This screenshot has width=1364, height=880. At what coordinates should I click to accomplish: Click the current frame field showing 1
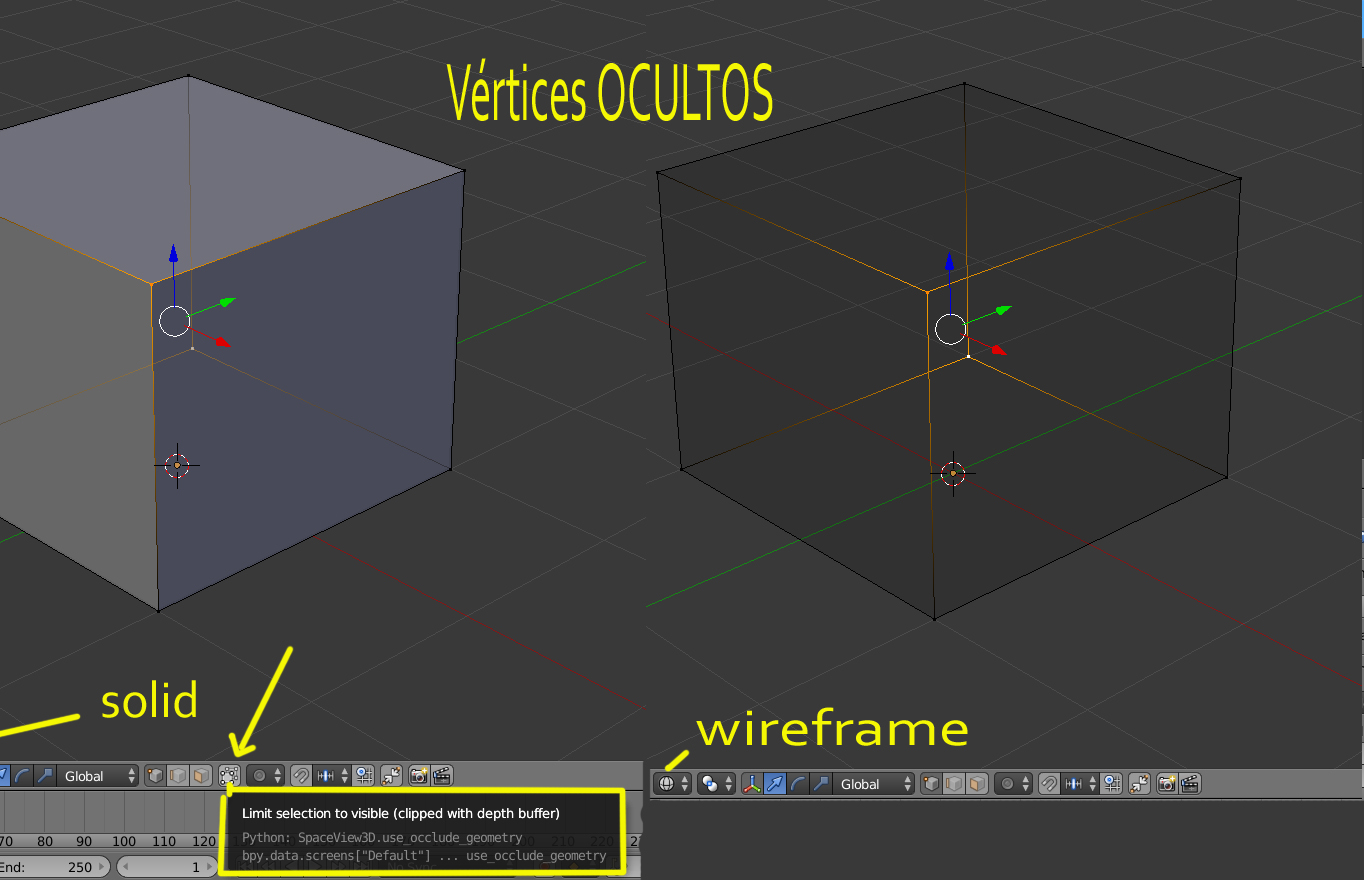click(x=166, y=867)
